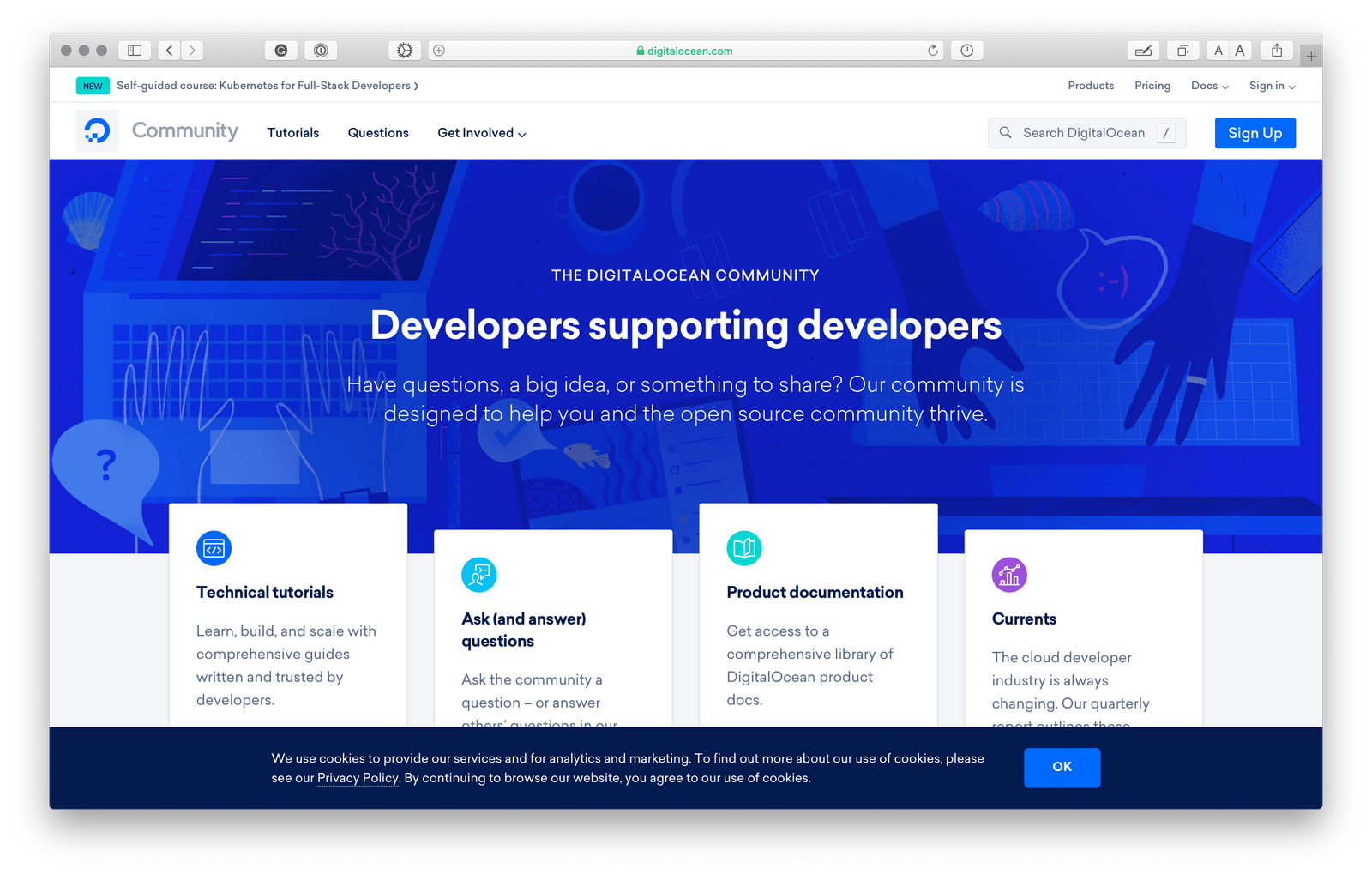This screenshot has width=1372, height=875.
Task: Go to the Tutorials section
Action: click(292, 133)
